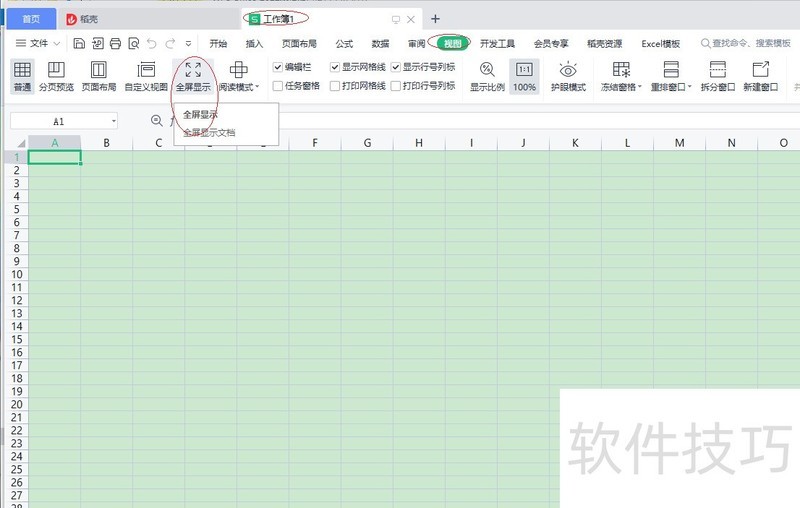Enable the Task Pane (任务窗格) checkbox

(278, 86)
